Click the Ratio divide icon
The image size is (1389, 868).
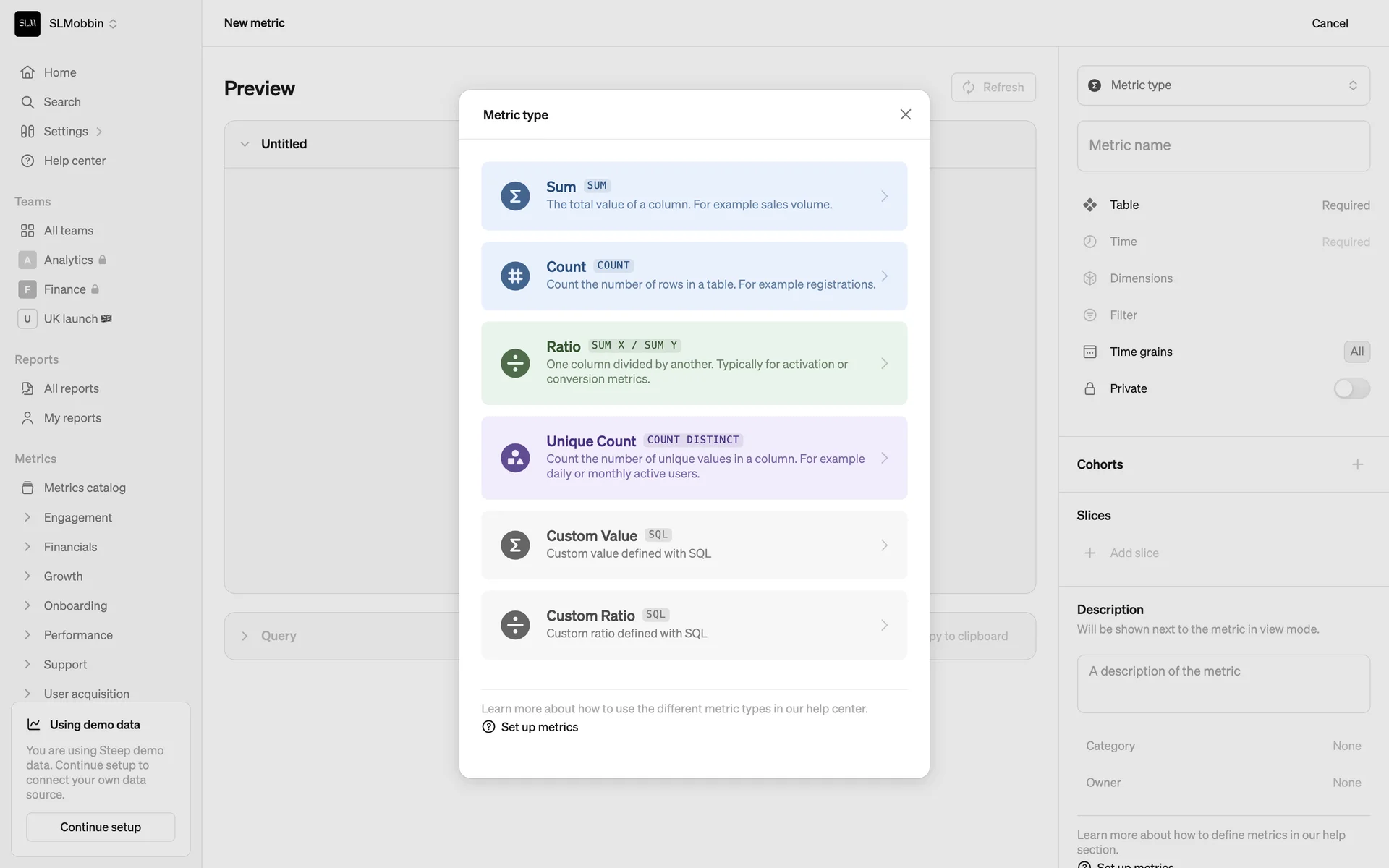coord(515,363)
